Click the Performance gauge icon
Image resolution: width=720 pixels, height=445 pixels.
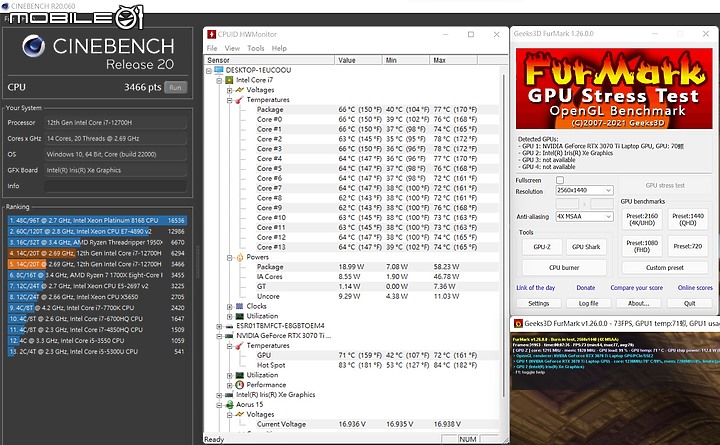coord(239,385)
